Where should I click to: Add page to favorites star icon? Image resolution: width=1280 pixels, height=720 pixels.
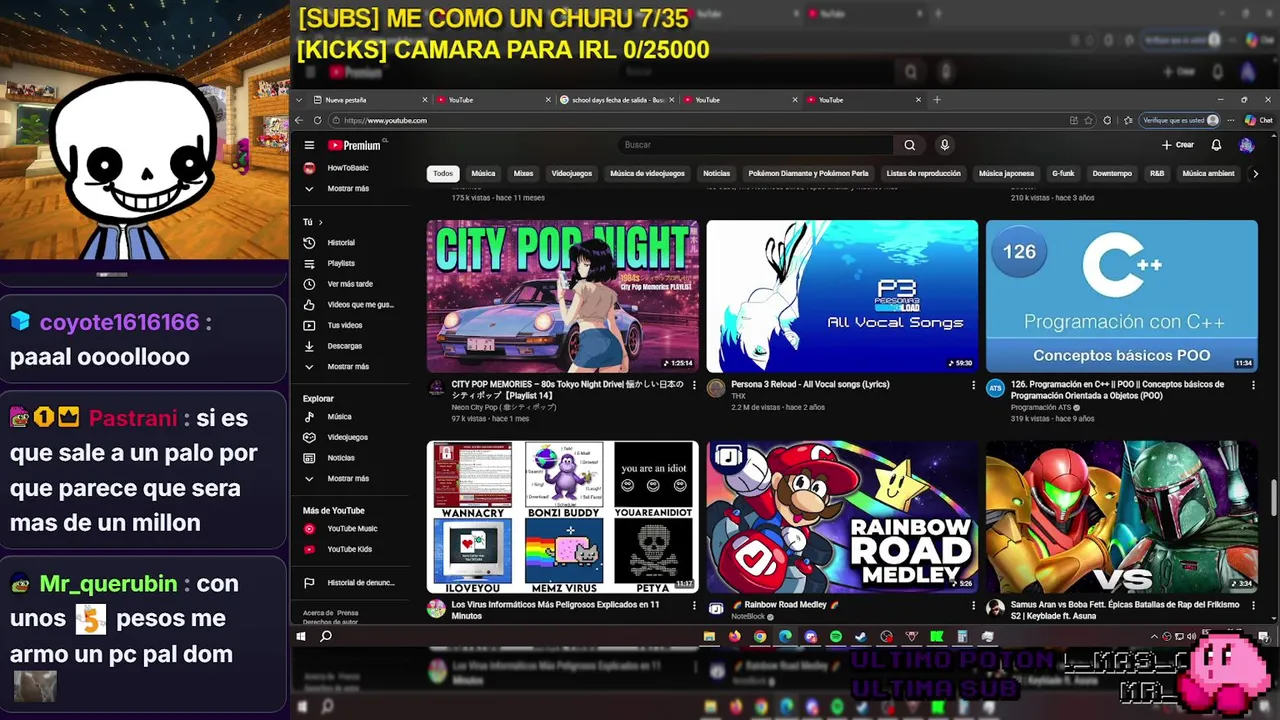pyautogui.click(x=1089, y=120)
